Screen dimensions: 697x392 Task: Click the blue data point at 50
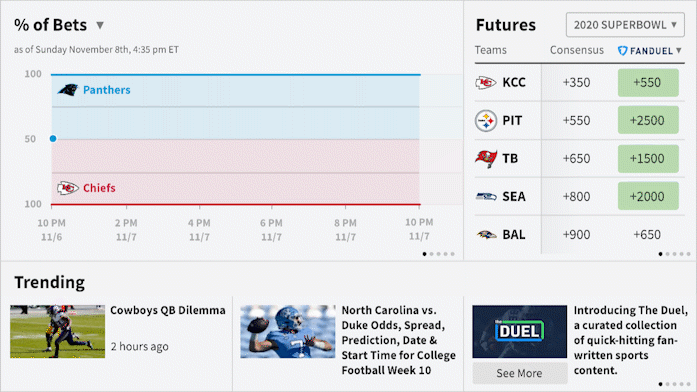click(53, 139)
